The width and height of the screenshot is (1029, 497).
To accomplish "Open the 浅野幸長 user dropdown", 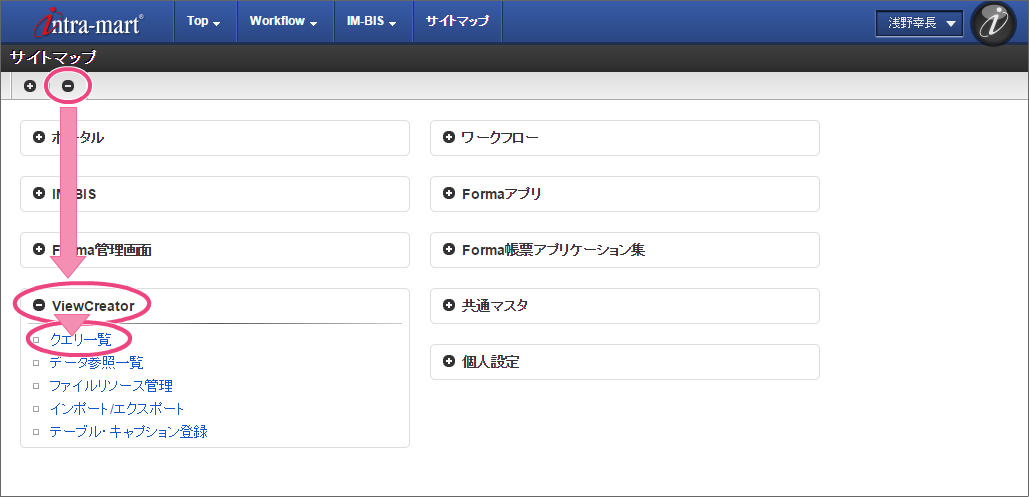I will (x=919, y=22).
